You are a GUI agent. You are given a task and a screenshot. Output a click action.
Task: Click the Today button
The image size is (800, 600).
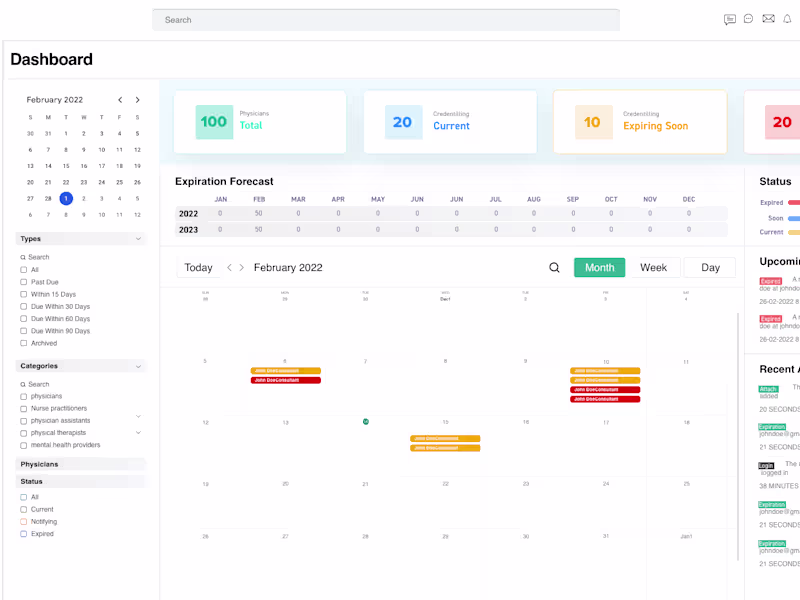198,267
